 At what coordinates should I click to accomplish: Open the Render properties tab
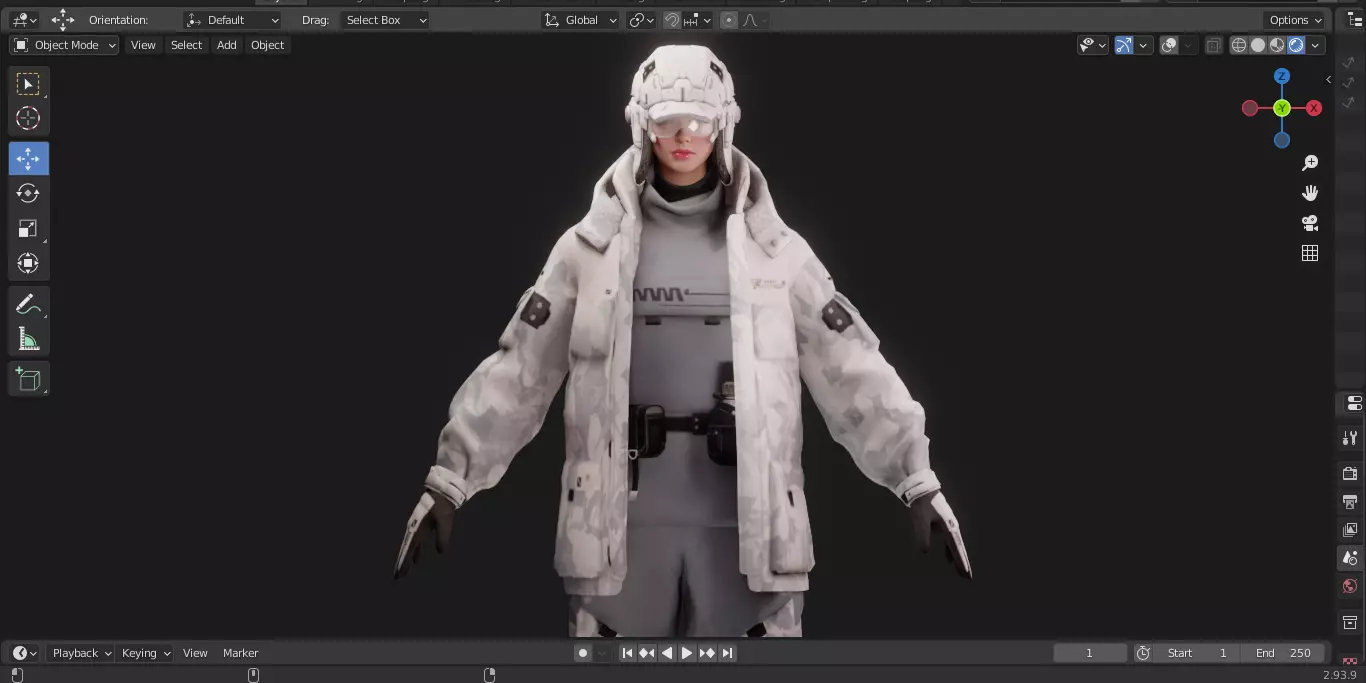(1350, 473)
